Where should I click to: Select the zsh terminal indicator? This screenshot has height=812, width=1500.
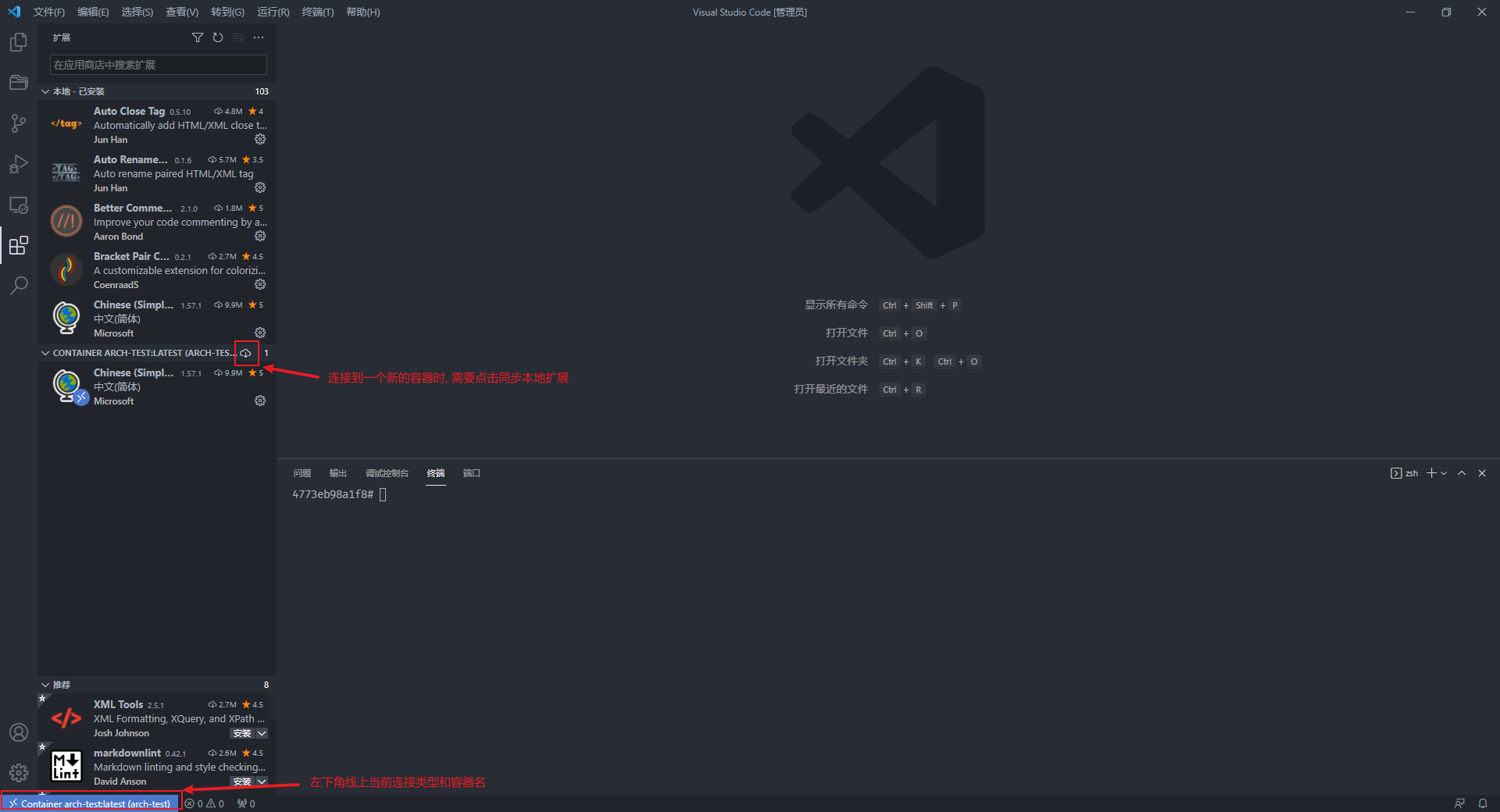[1405, 473]
